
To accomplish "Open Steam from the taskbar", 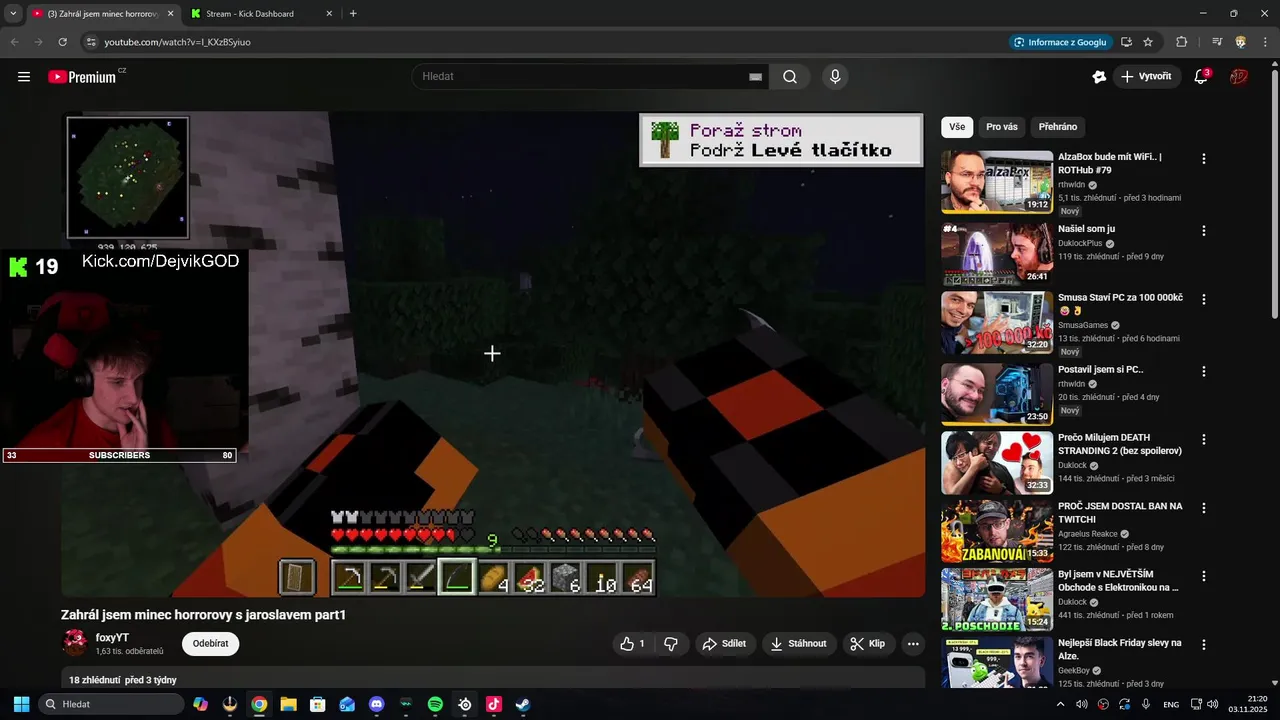I will click(x=523, y=704).
